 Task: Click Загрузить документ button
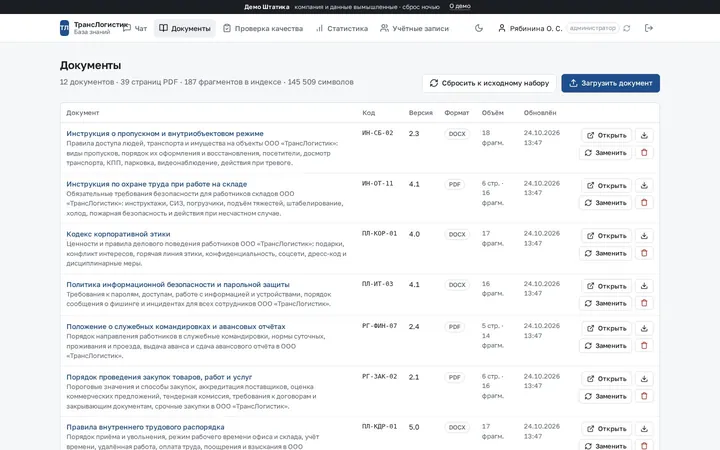tap(611, 83)
